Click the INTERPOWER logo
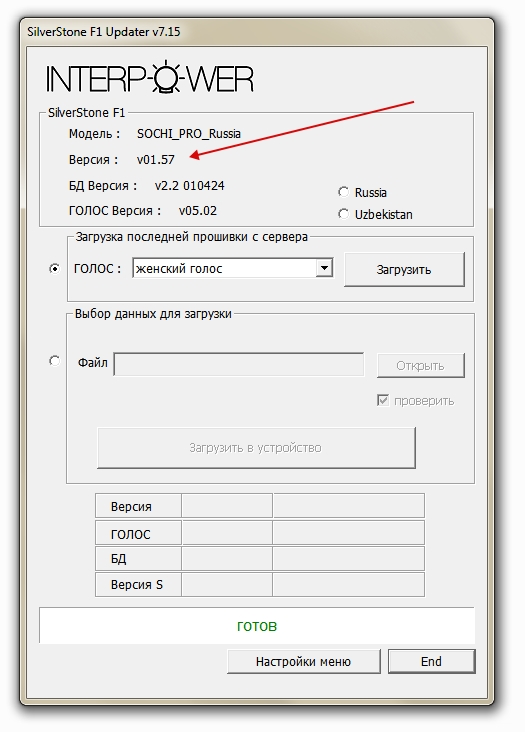The image size is (525, 732). coord(150,77)
